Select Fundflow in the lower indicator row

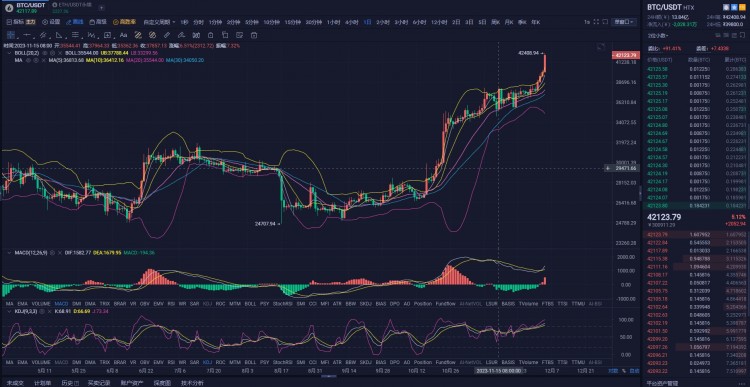point(445,362)
